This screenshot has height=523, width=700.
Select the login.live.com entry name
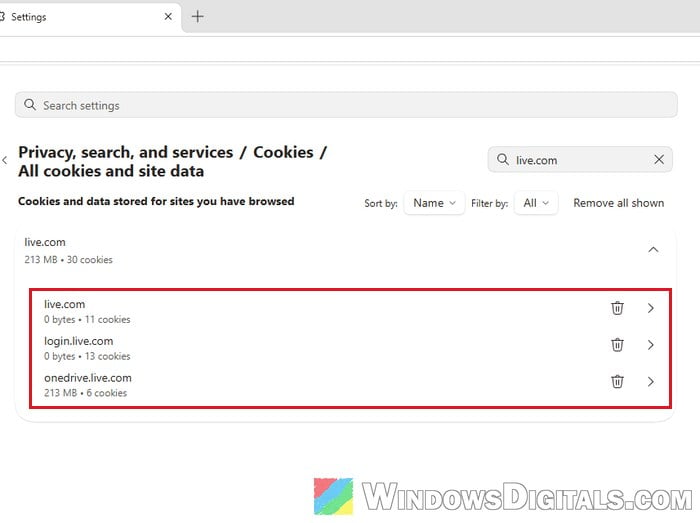(79, 341)
